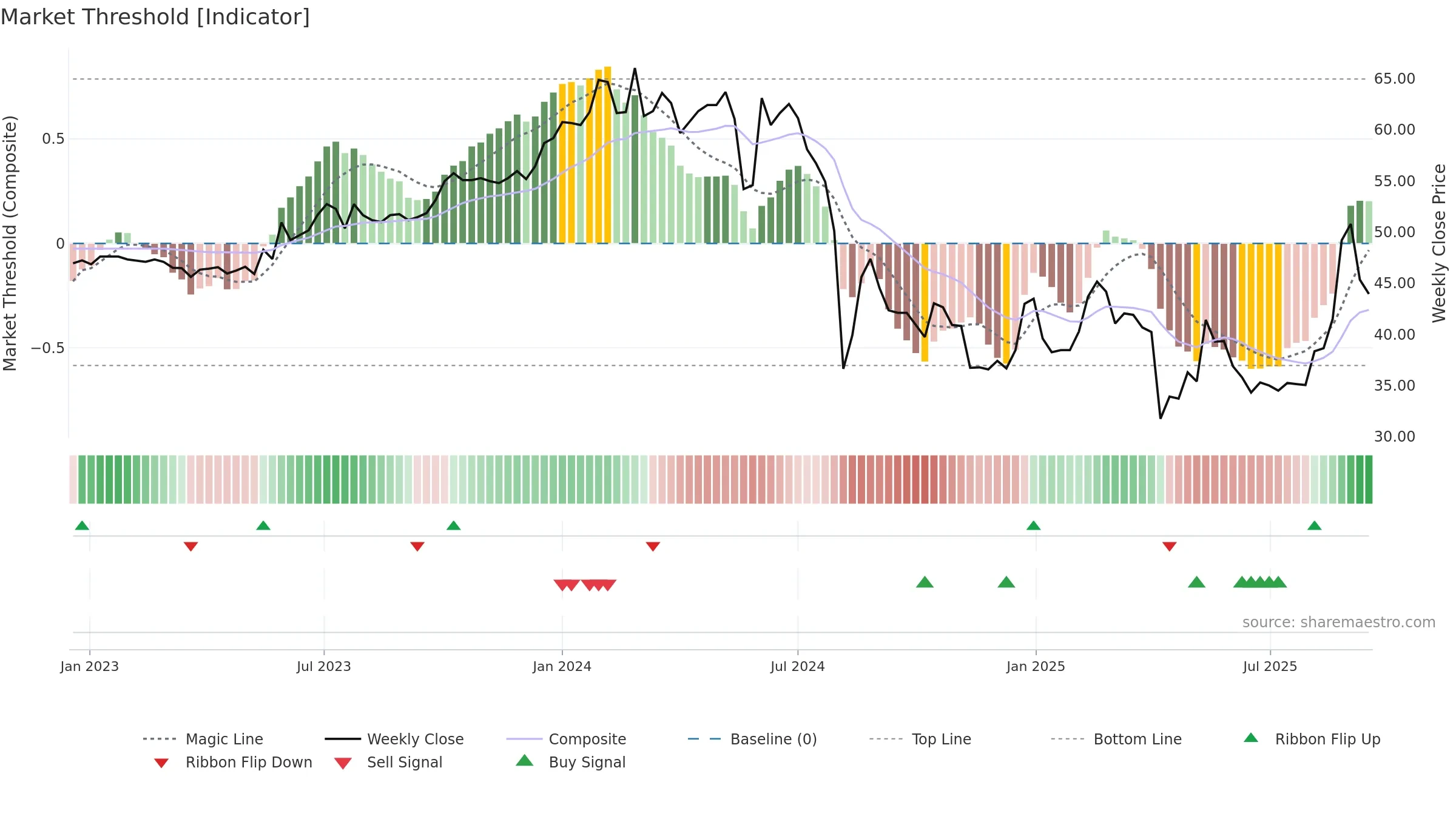
Task: Click the red triangle icon beside Ribbon Flip Down
Action: 161,763
